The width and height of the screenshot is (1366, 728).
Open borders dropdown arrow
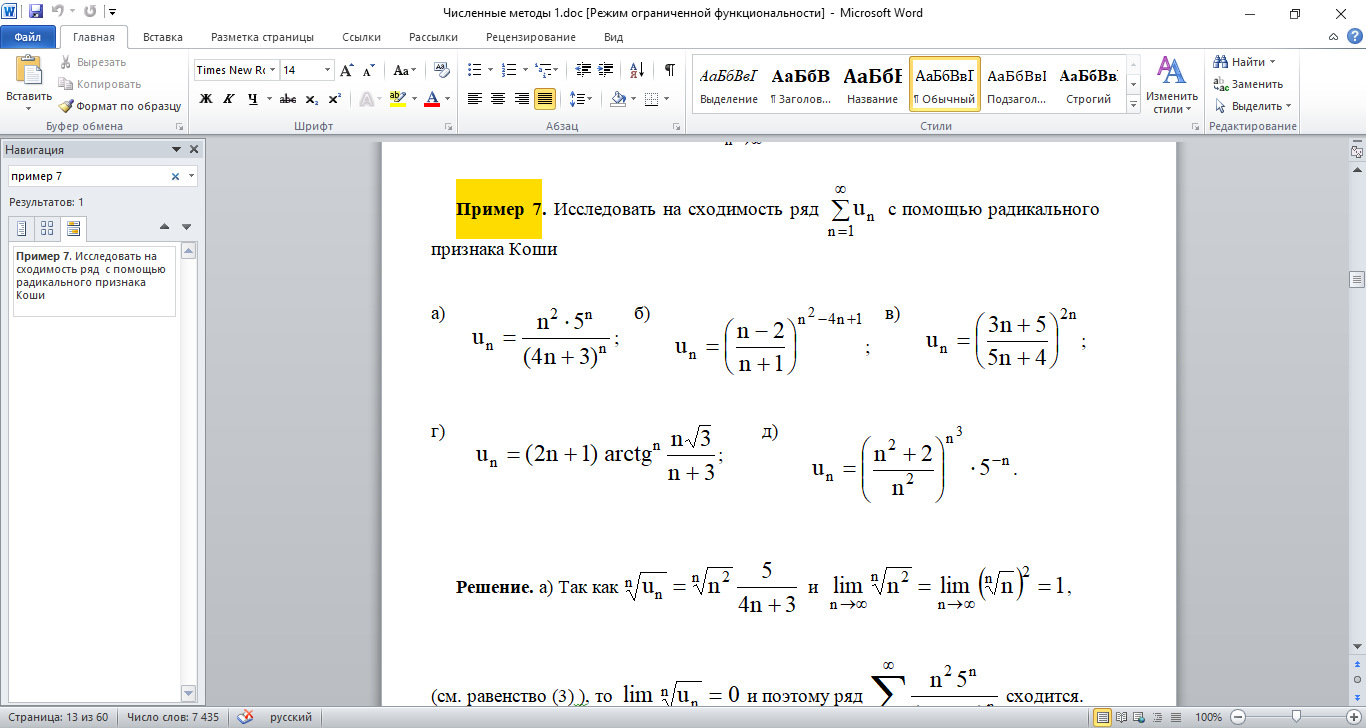[x=667, y=99]
